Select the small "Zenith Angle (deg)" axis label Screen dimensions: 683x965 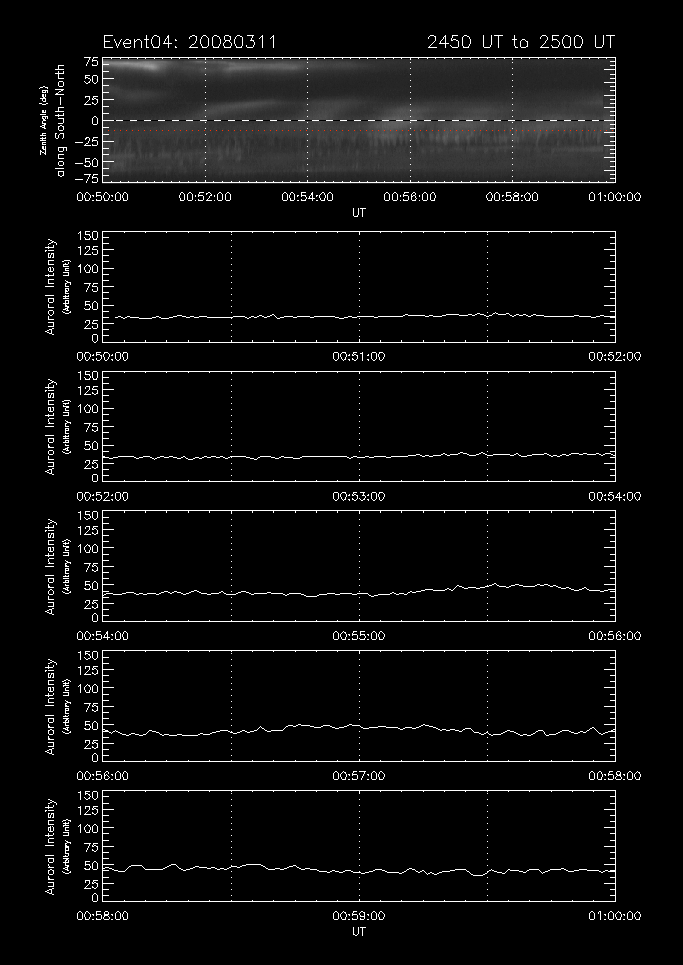43,121
